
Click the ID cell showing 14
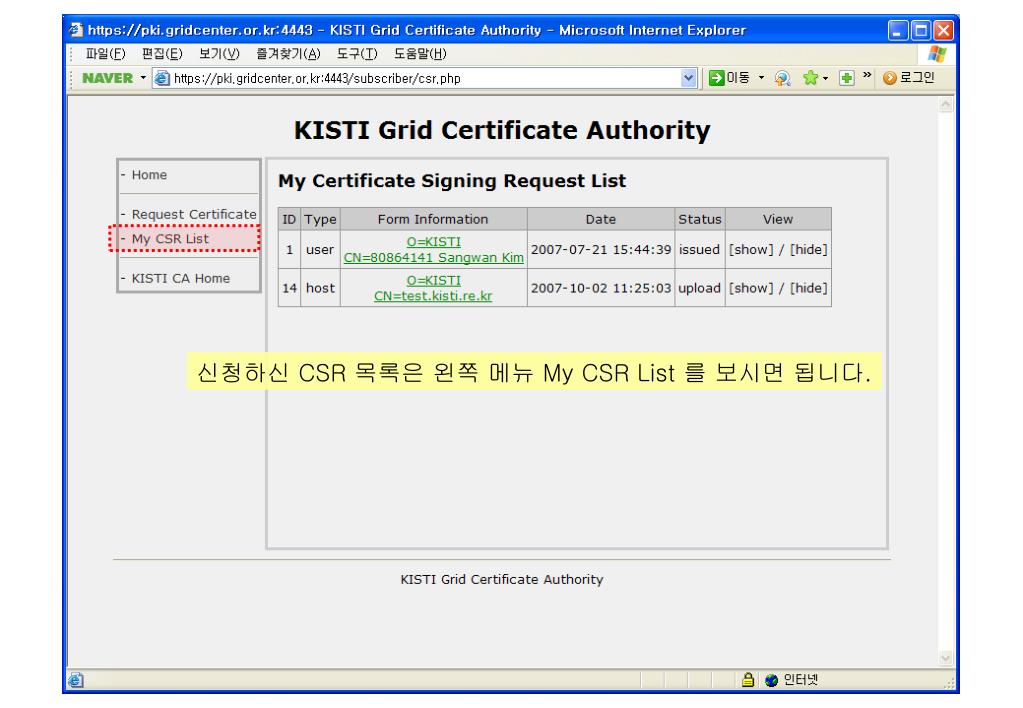tap(290, 288)
